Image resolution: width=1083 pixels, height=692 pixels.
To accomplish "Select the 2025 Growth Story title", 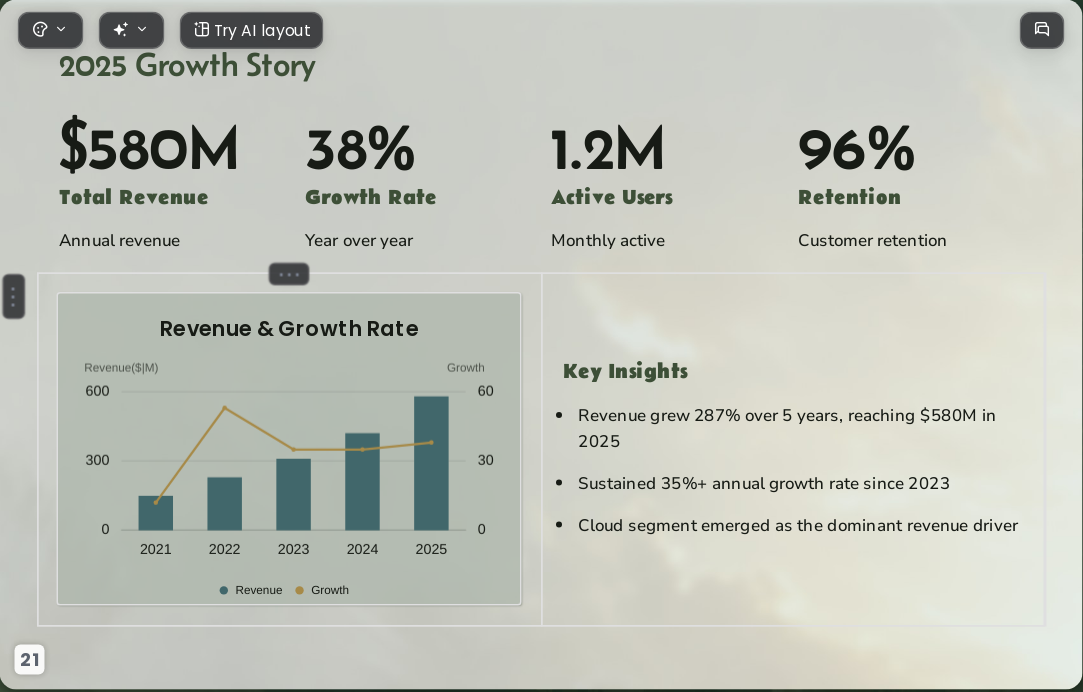I will (x=187, y=66).
